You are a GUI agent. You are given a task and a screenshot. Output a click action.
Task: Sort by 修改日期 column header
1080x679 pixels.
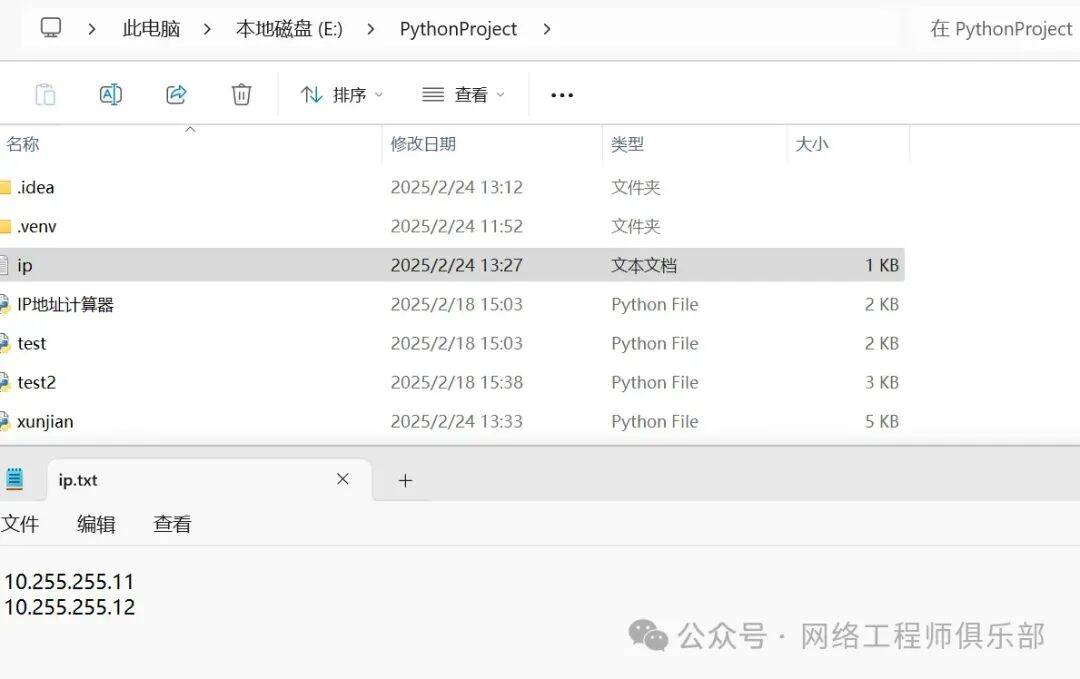(x=423, y=144)
